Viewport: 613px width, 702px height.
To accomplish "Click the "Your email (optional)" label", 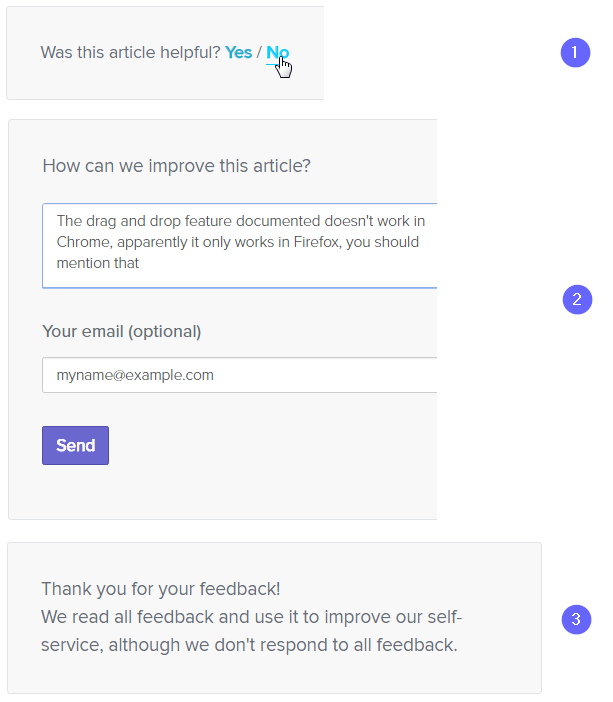I will point(122,331).
